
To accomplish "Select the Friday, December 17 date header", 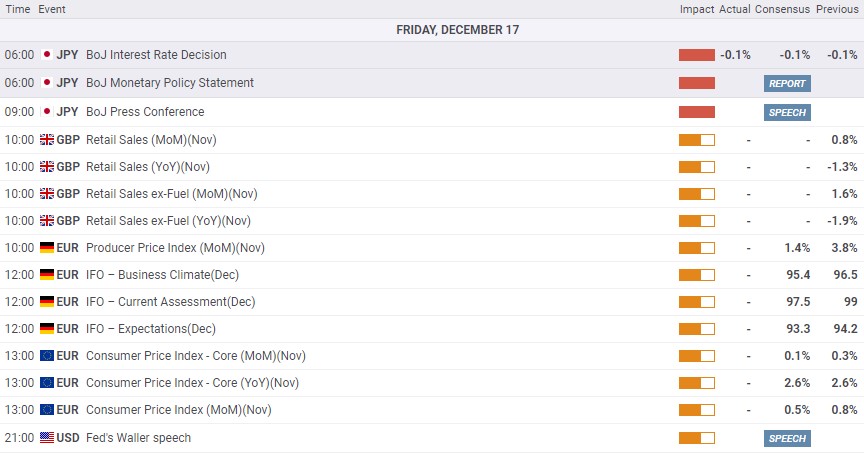I will [x=457, y=30].
